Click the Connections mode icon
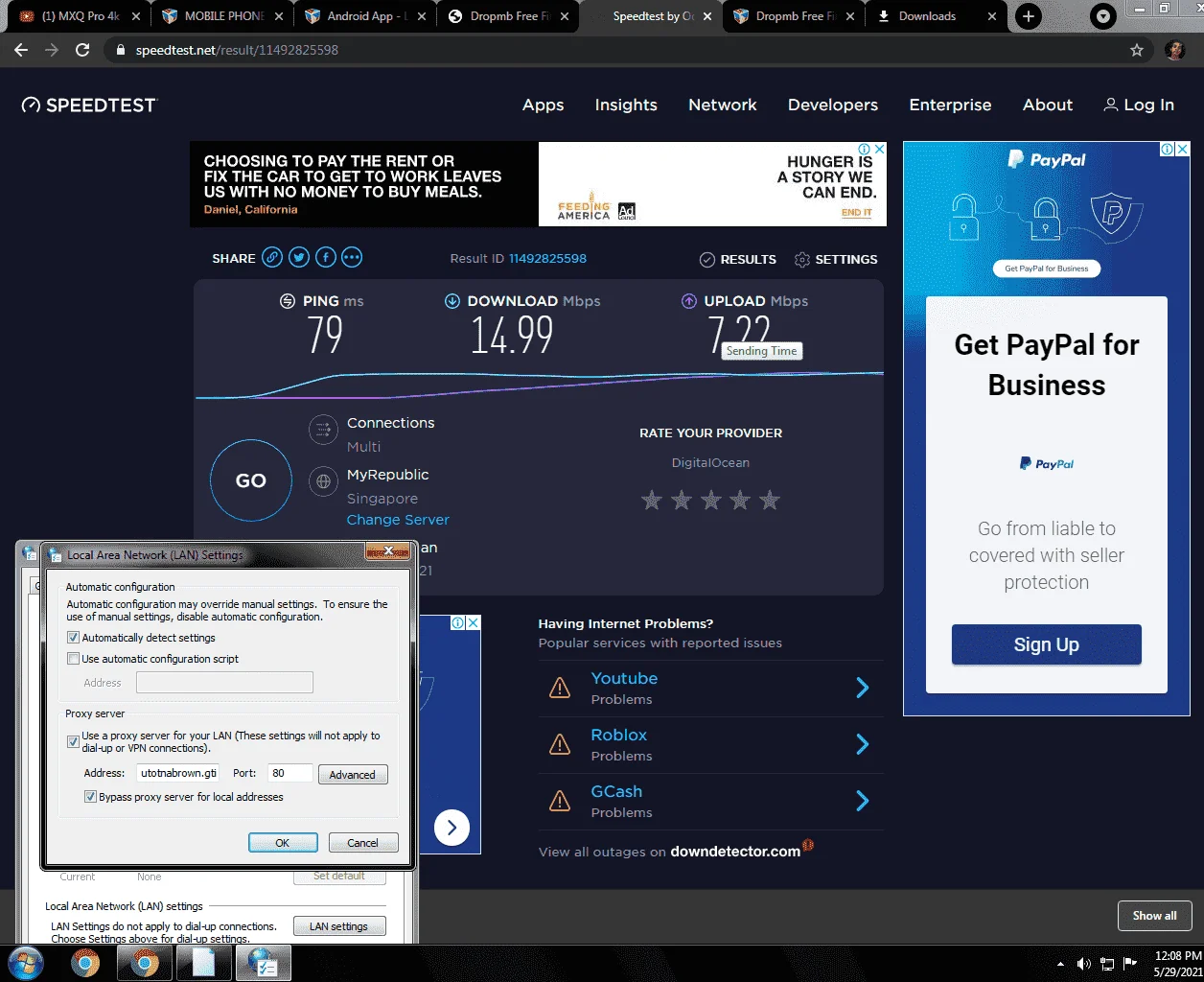The height and width of the screenshot is (982, 1204). (x=323, y=431)
